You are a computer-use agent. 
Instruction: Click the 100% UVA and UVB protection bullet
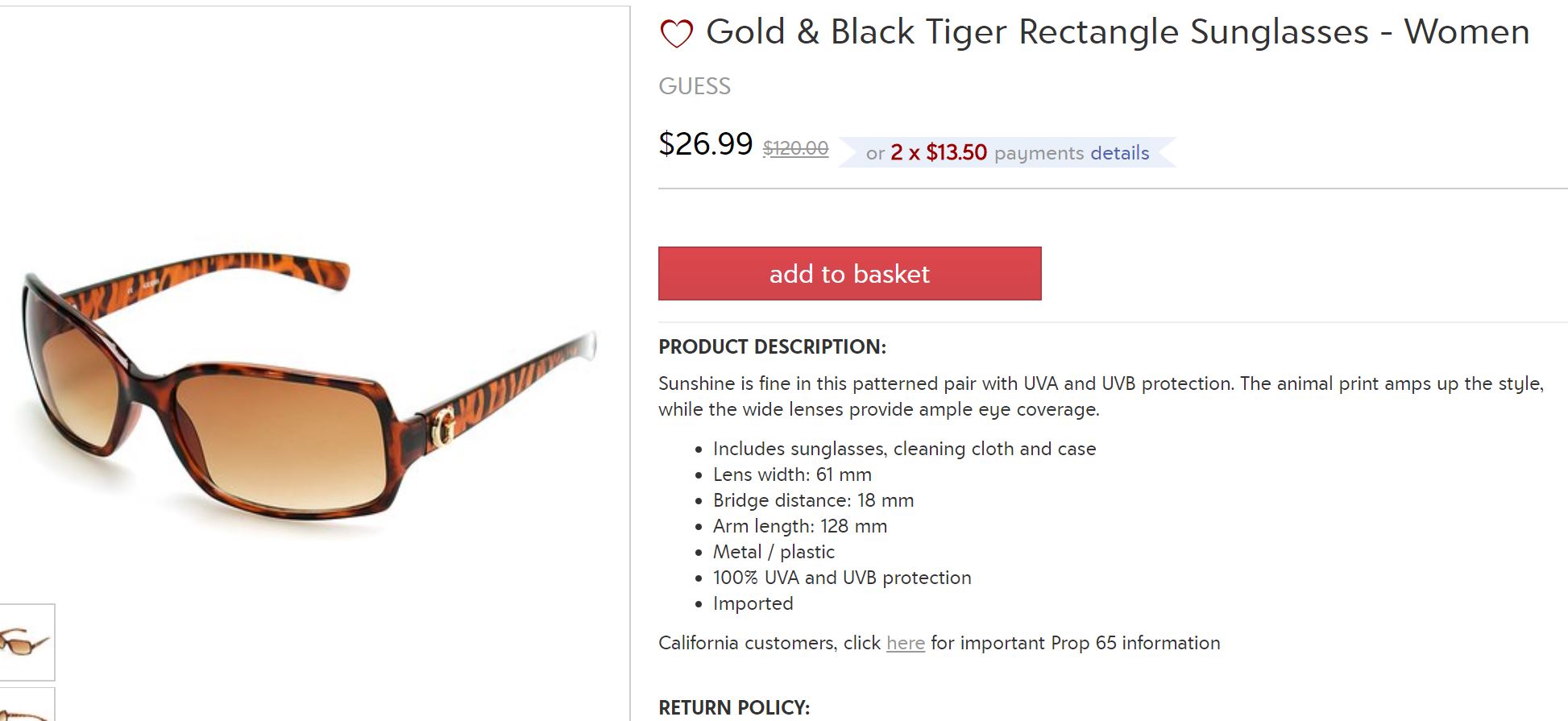click(842, 578)
